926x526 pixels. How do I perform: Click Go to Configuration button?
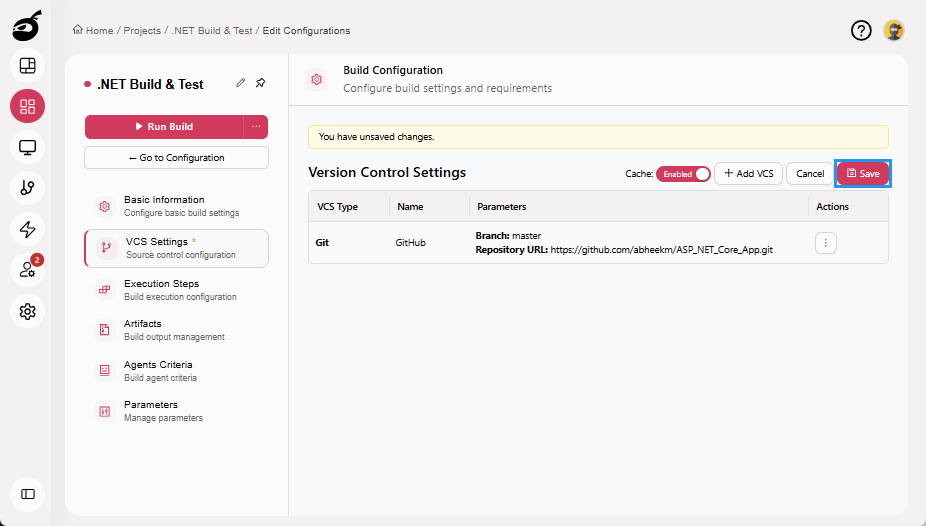click(x=176, y=158)
